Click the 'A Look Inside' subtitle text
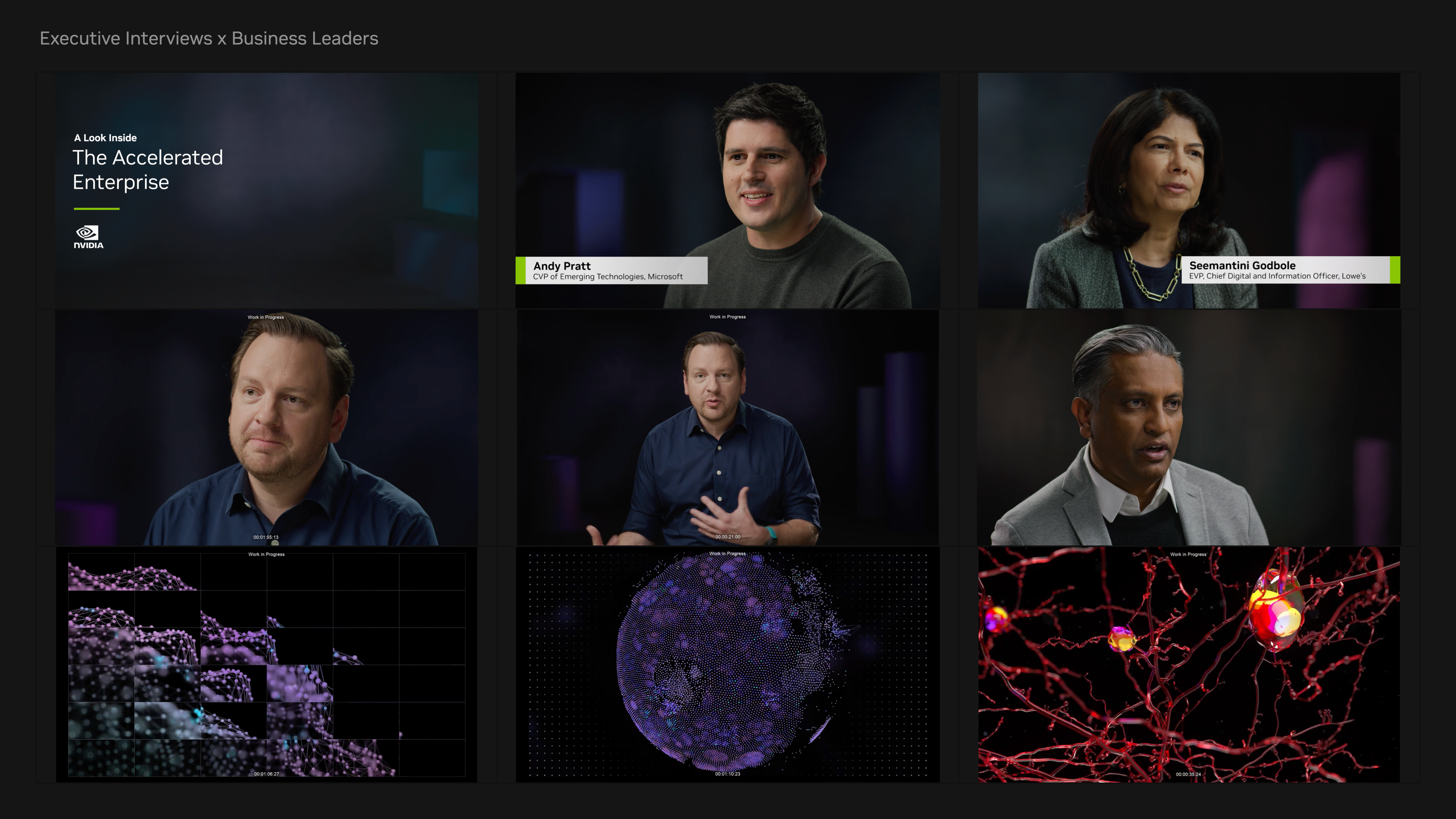The height and width of the screenshot is (819, 1456). point(105,138)
